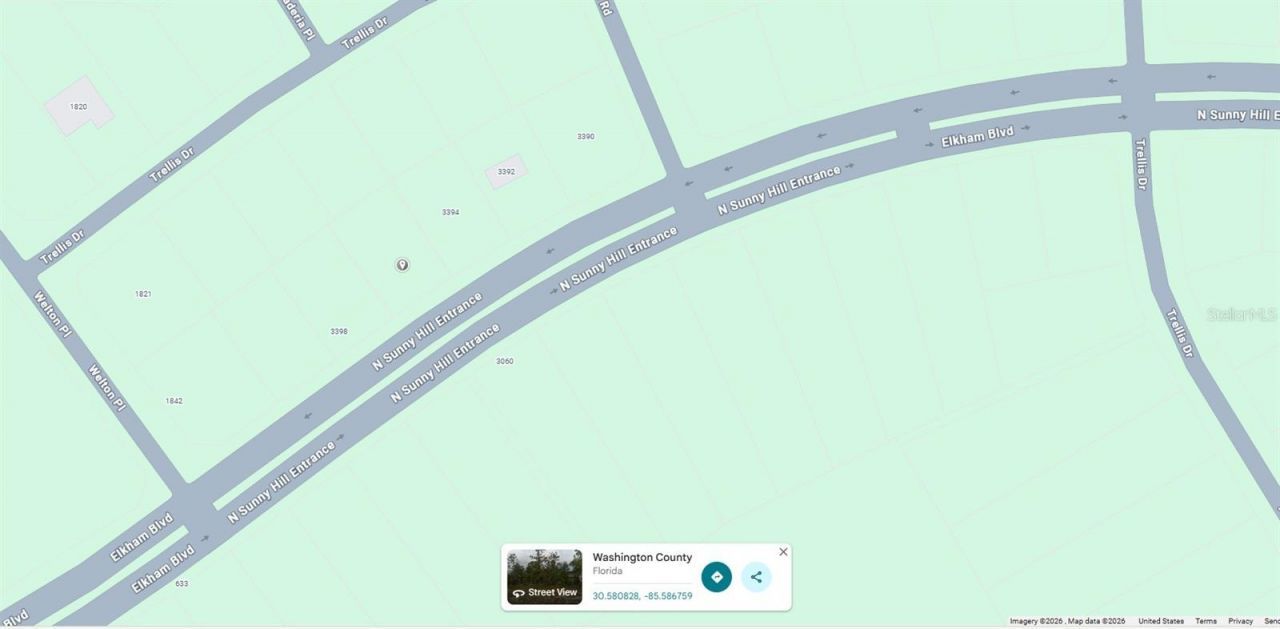Click the address label 3390
The image size is (1280, 629).
pos(586,136)
